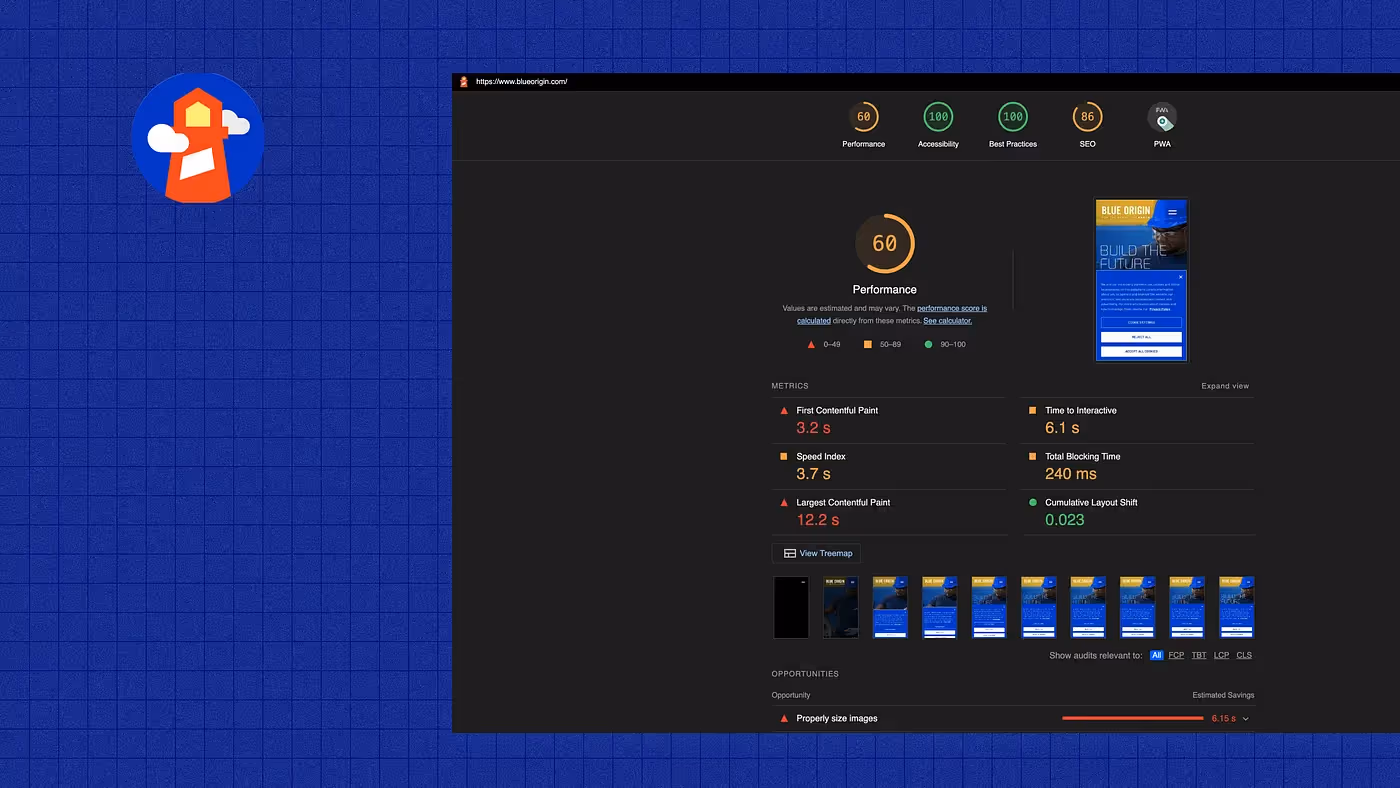
Task: Click the red estimated savings bar
Action: [x=1133, y=719]
